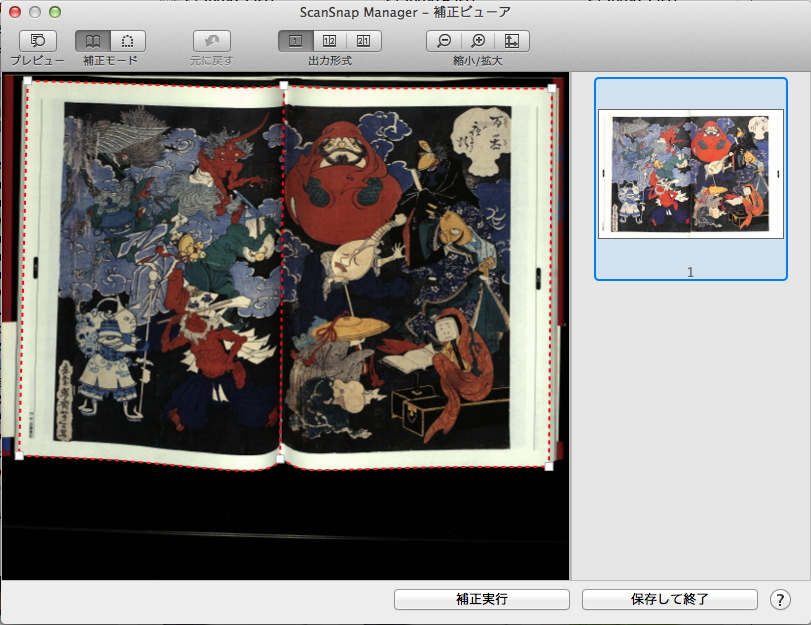Image resolution: width=811 pixels, height=625 pixels.
Task: Choose 1-2 split page output format
Action: click(x=329, y=41)
